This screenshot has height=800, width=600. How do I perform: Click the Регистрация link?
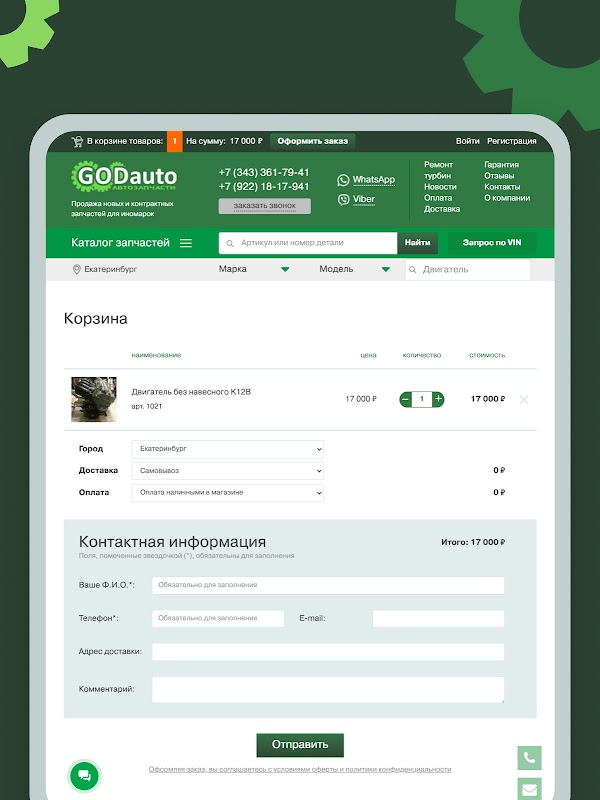[x=511, y=141]
